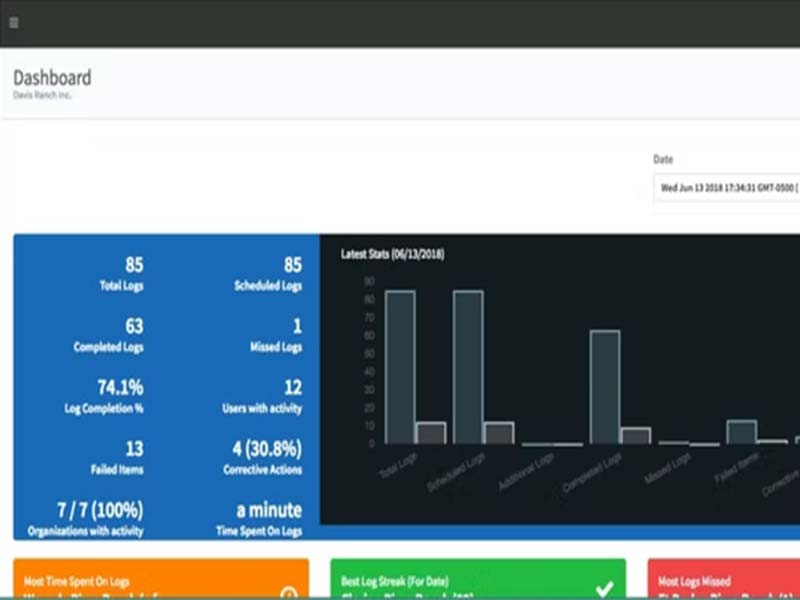Open the Most Logs Missed red card
This screenshot has height=600, width=800.
pyautogui.click(x=723, y=579)
